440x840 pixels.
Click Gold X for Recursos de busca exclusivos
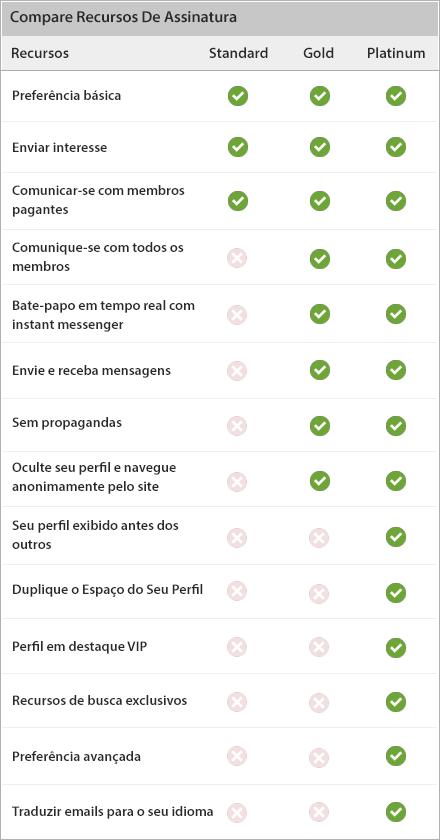(318, 702)
